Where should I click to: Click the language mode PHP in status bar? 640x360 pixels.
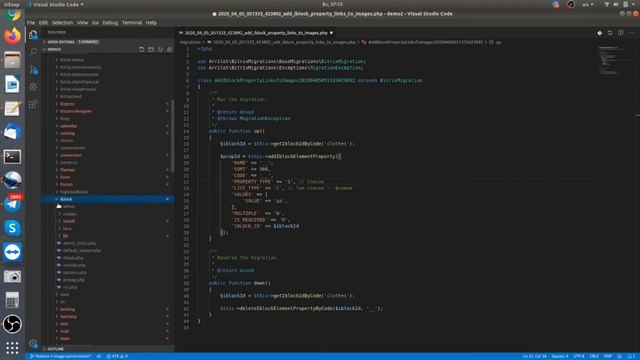[x=608, y=356]
